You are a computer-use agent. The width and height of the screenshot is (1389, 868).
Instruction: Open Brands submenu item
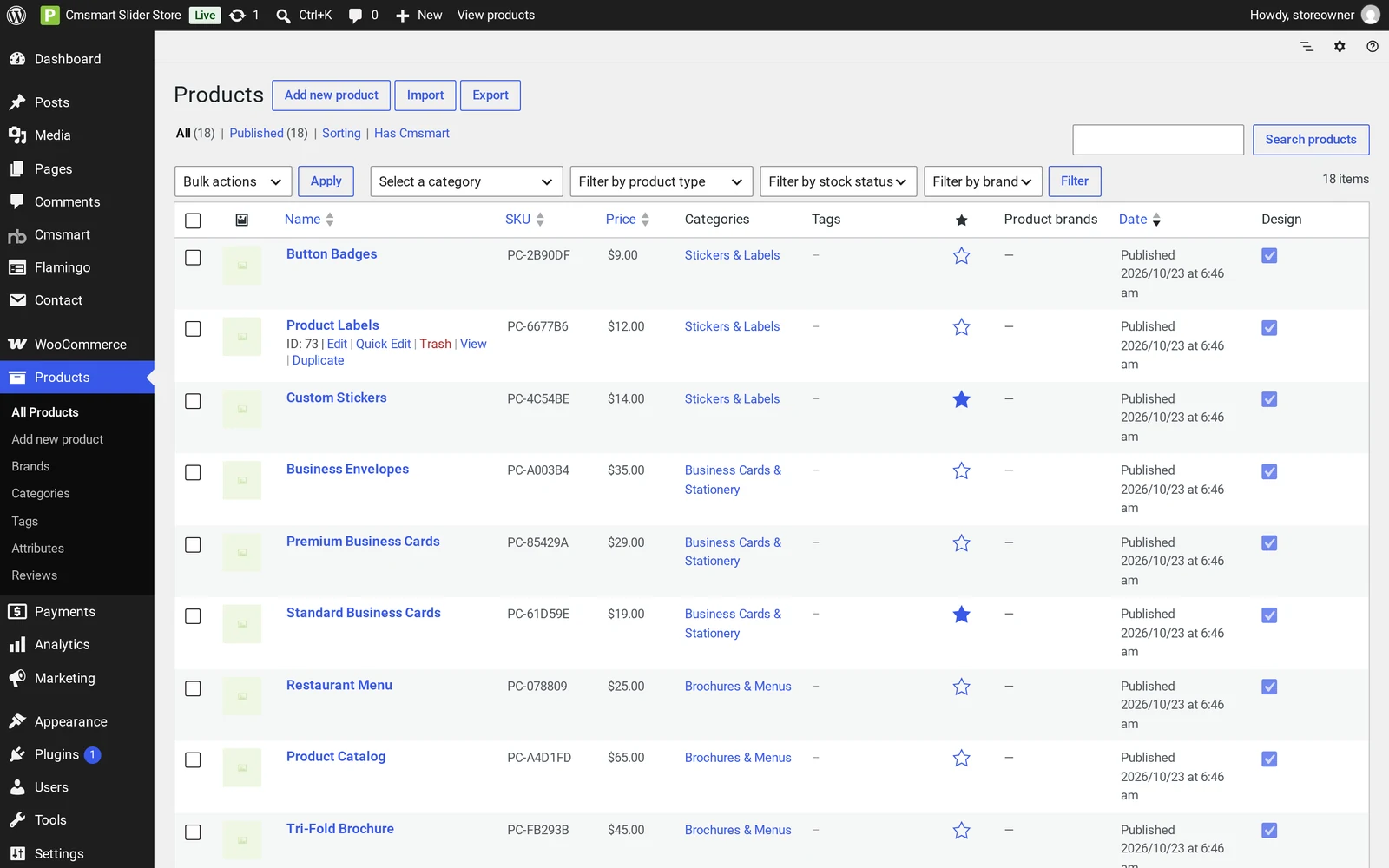30,466
